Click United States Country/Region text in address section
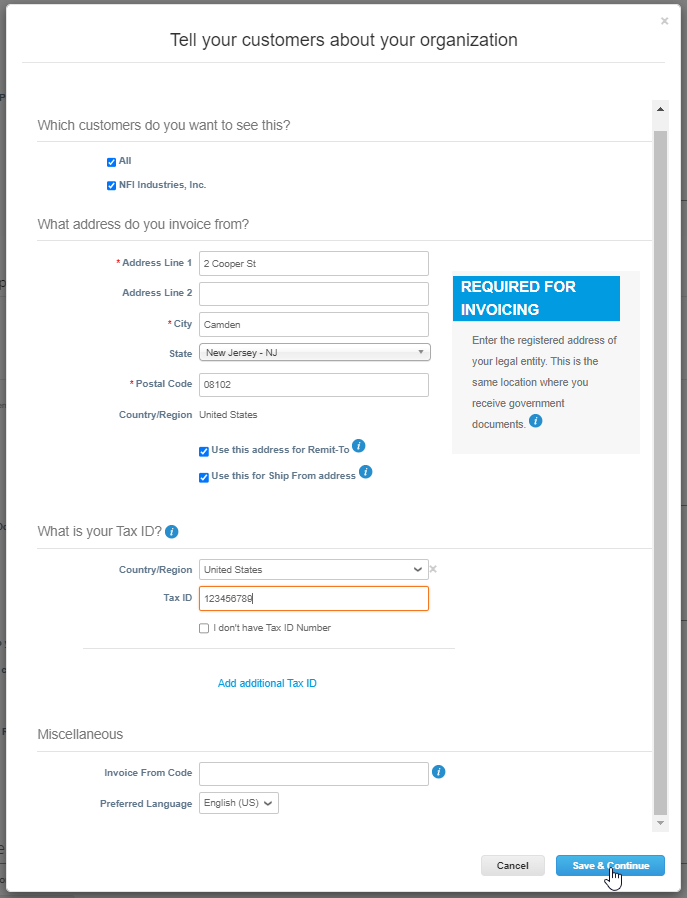Image resolution: width=687 pixels, height=898 pixels. pos(228,415)
